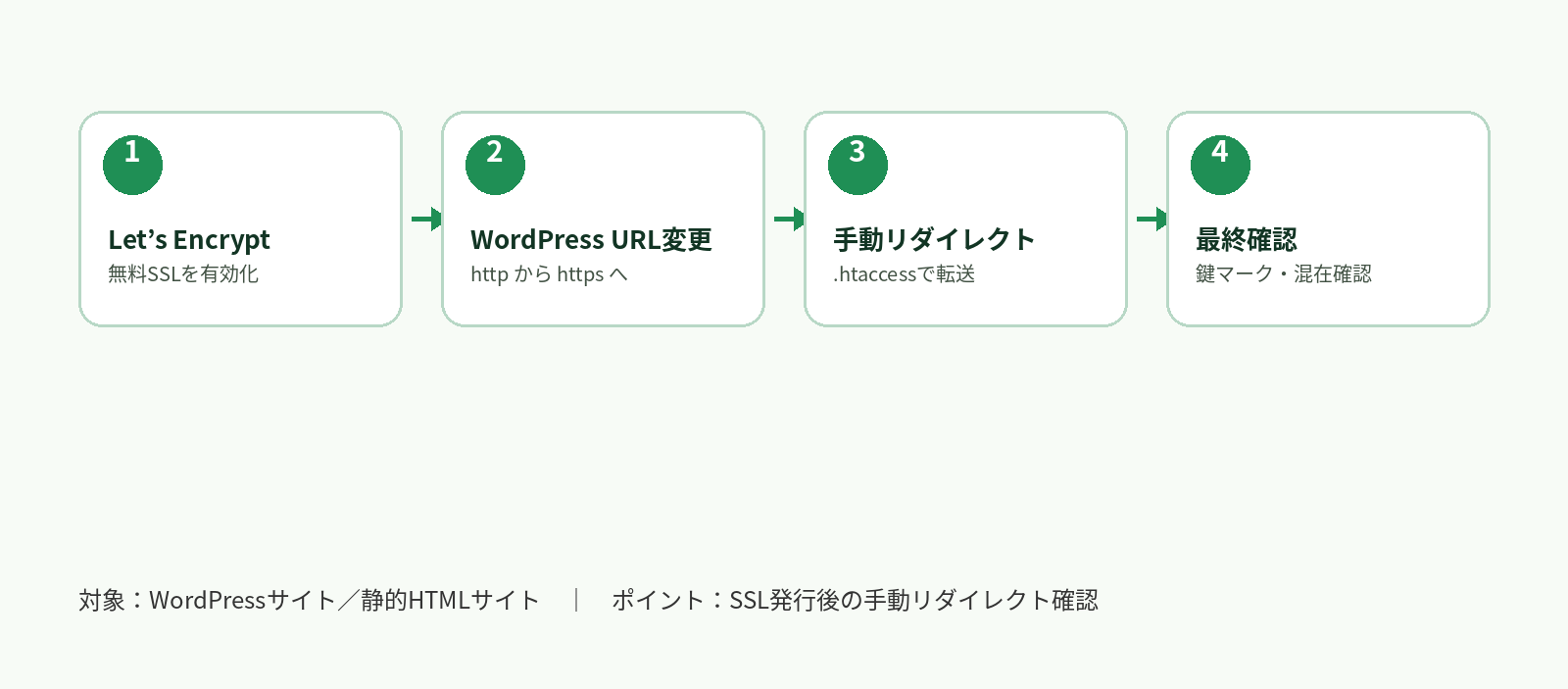This screenshot has width=1568, height=689.
Task: Click the text "http から https へ"
Action: [549, 274]
